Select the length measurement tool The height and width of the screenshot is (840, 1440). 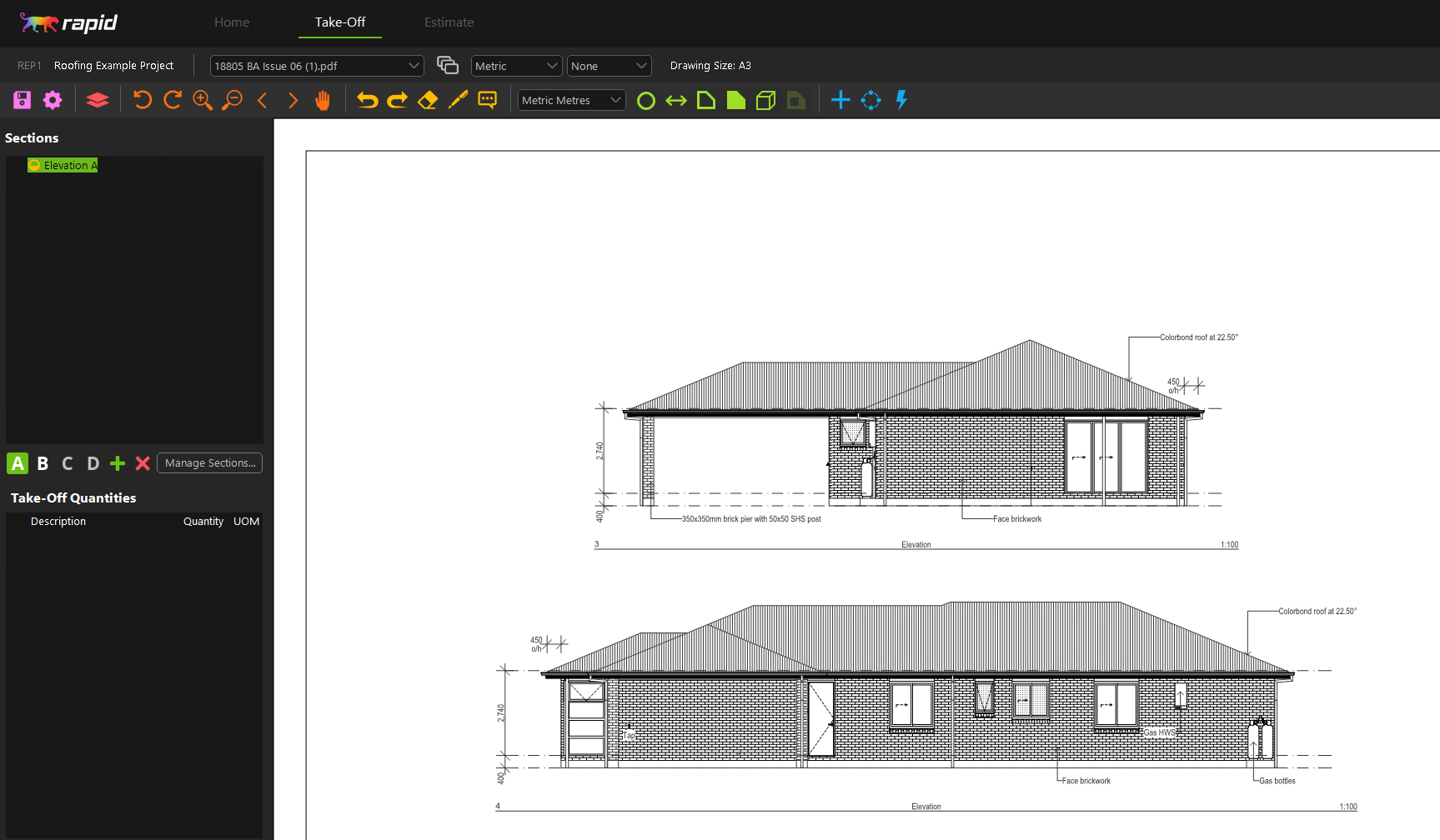[675, 100]
